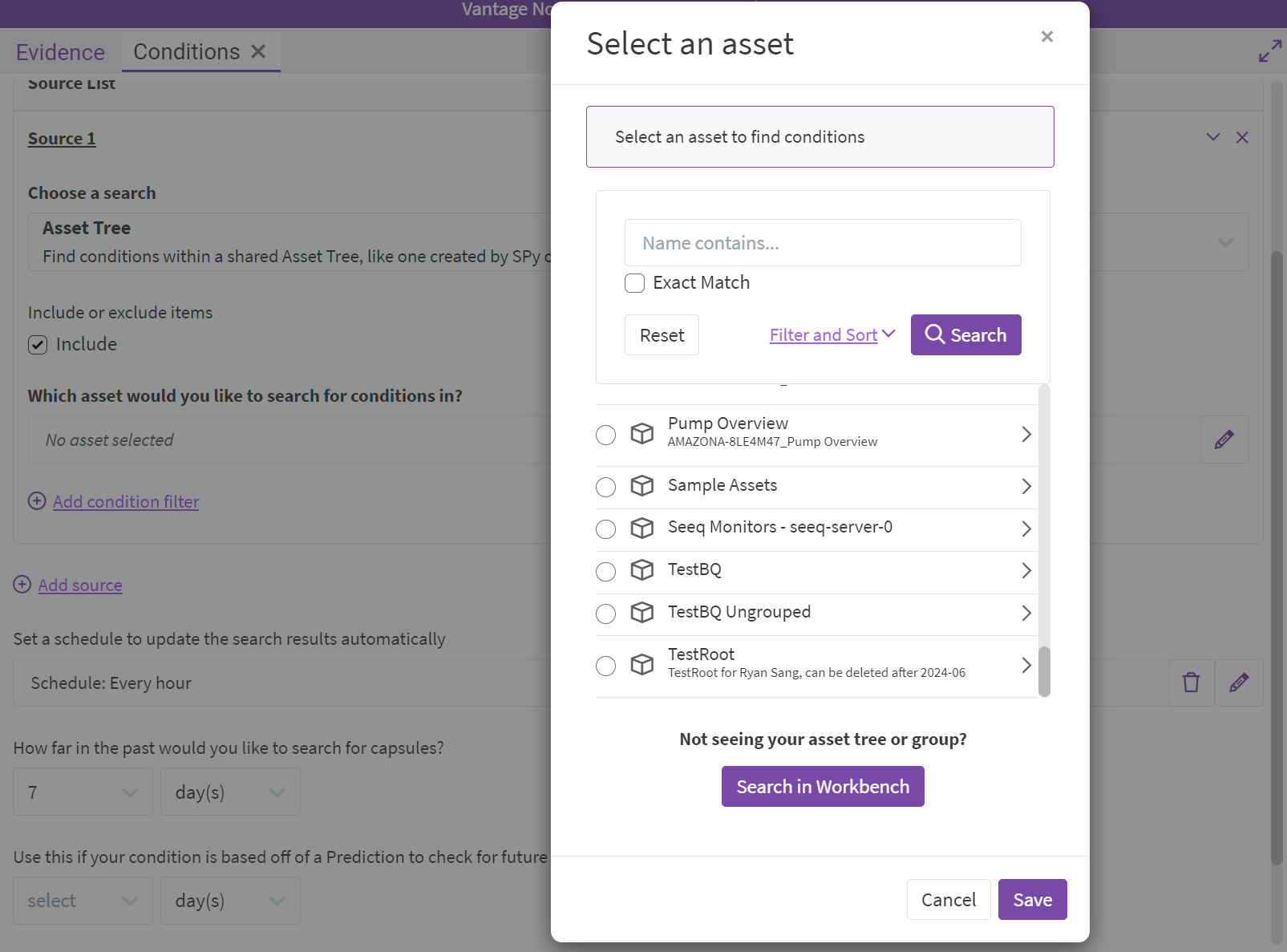Close the Conditions tab

tap(258, 51)
